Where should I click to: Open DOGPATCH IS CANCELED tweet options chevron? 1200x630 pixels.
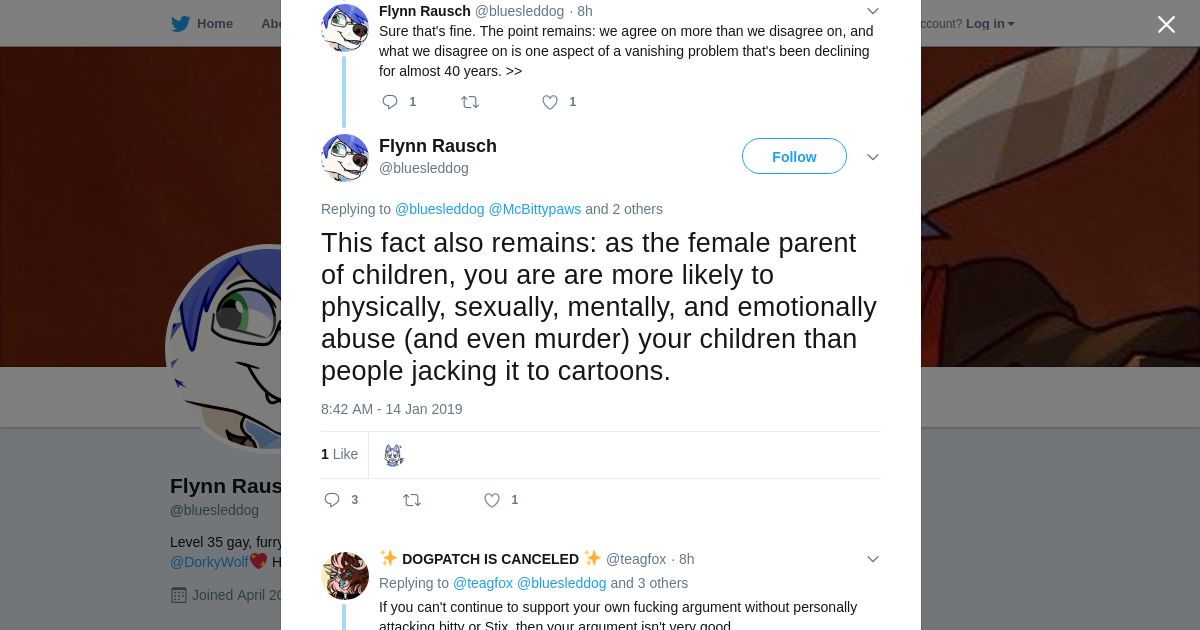pyautogui.click(x=872, y=559)
